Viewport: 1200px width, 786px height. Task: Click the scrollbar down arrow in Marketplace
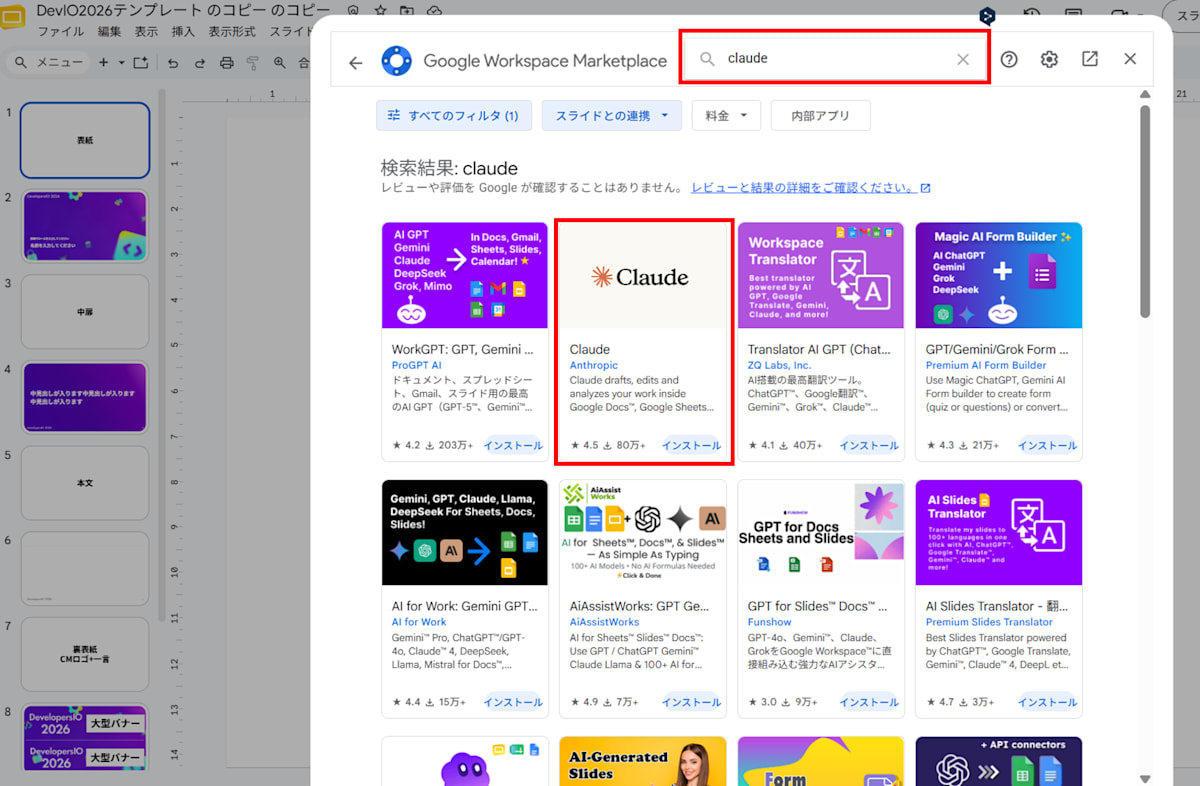point(1145,778)
